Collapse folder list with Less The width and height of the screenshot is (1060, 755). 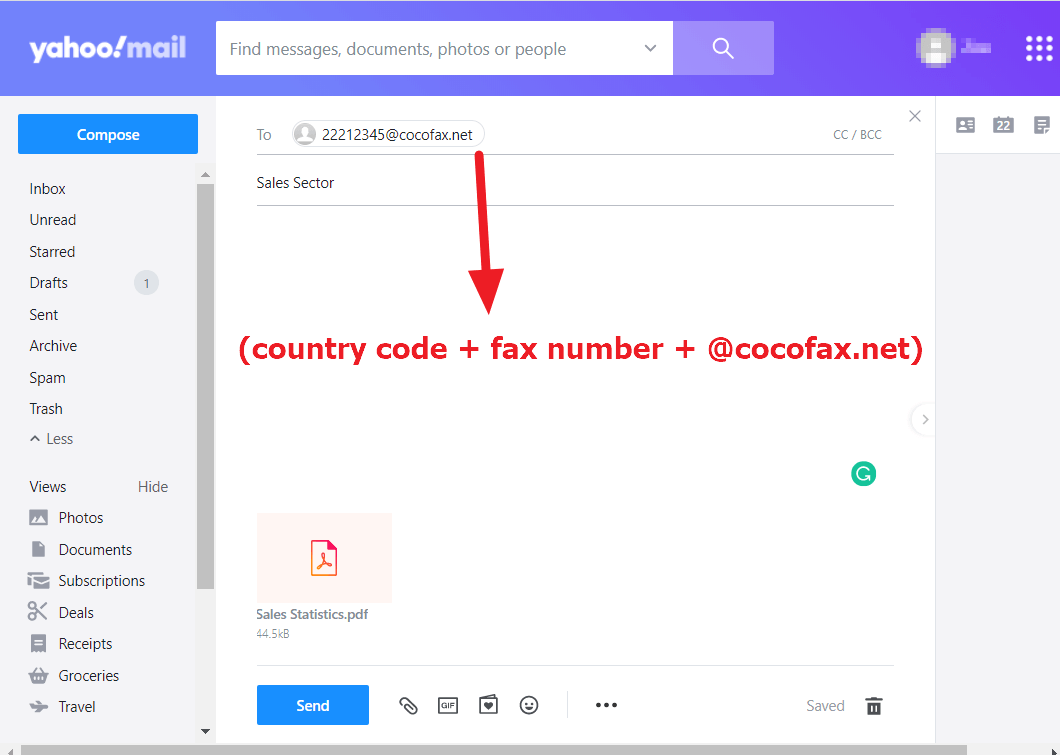[51, 439]
